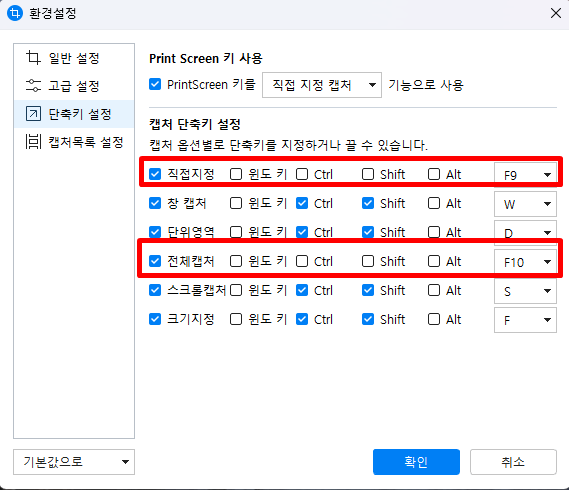569x490 pixels.
Task: Uncheck Ctrl for 단위영역 row
Action: click(302, 232)
